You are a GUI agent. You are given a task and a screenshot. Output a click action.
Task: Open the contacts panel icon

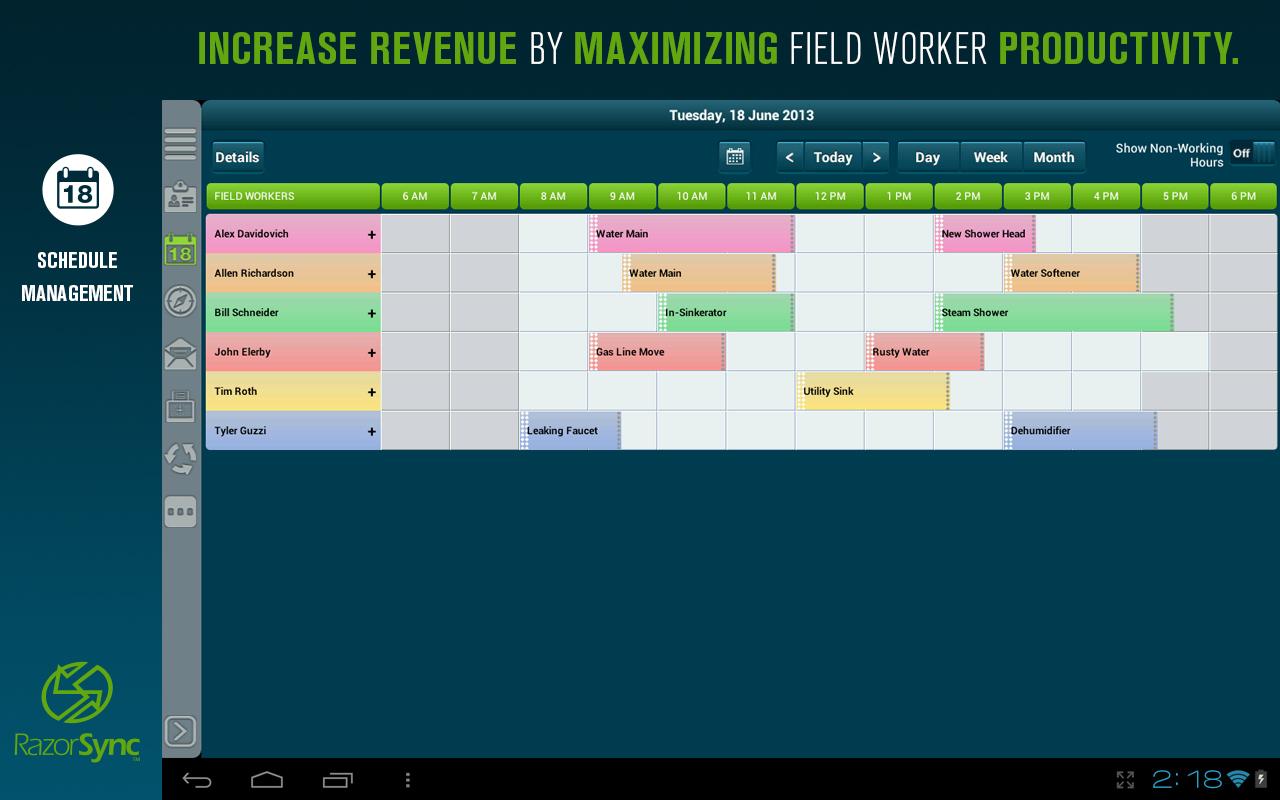180,197
